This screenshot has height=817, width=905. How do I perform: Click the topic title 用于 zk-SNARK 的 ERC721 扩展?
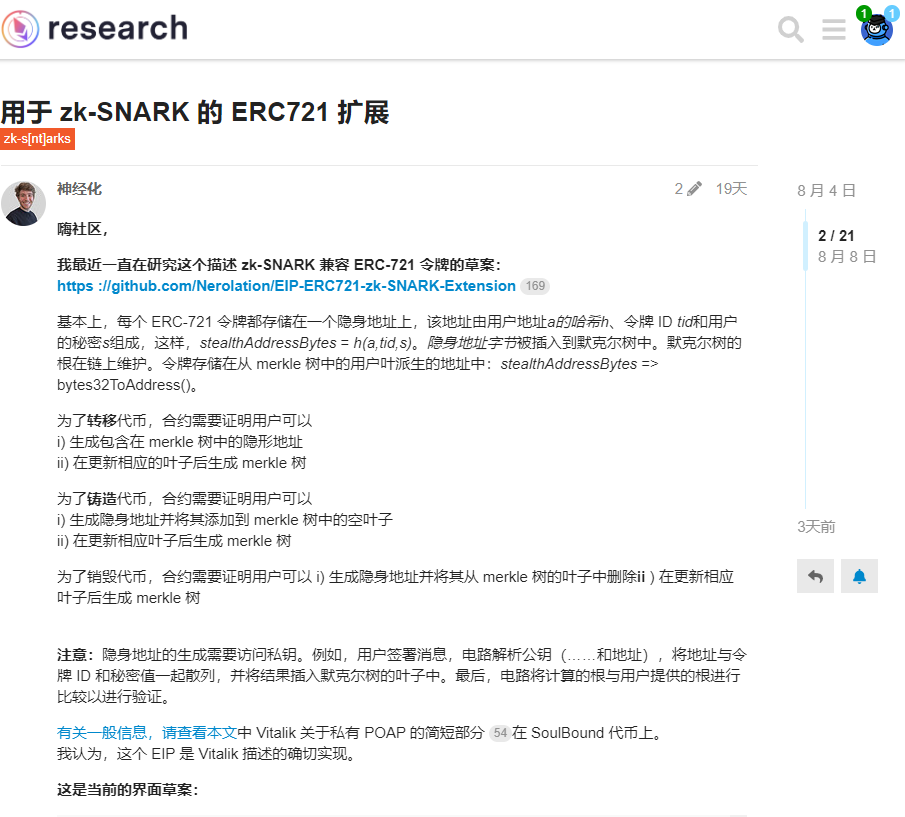195,112
